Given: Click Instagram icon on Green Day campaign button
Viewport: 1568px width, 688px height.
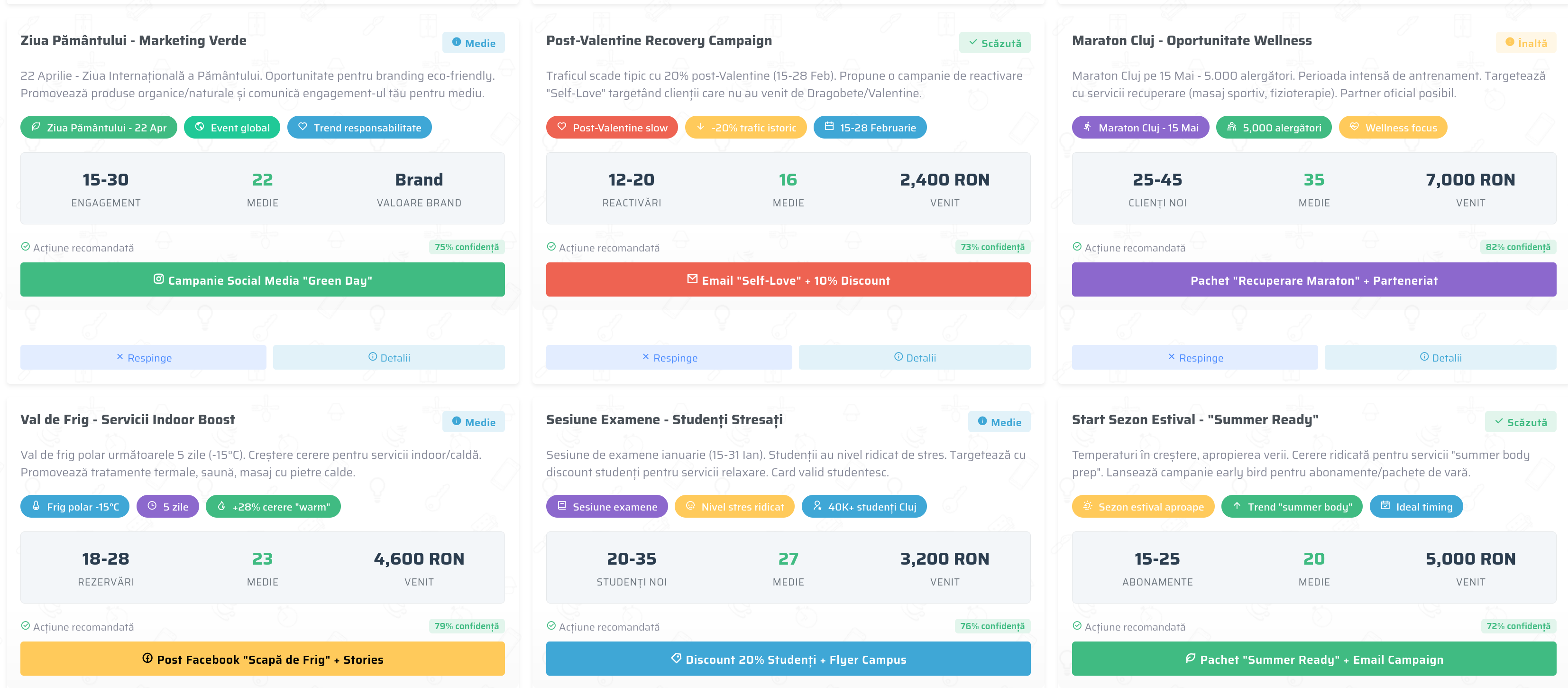Looking at the screenshot, I should [158, 279].
